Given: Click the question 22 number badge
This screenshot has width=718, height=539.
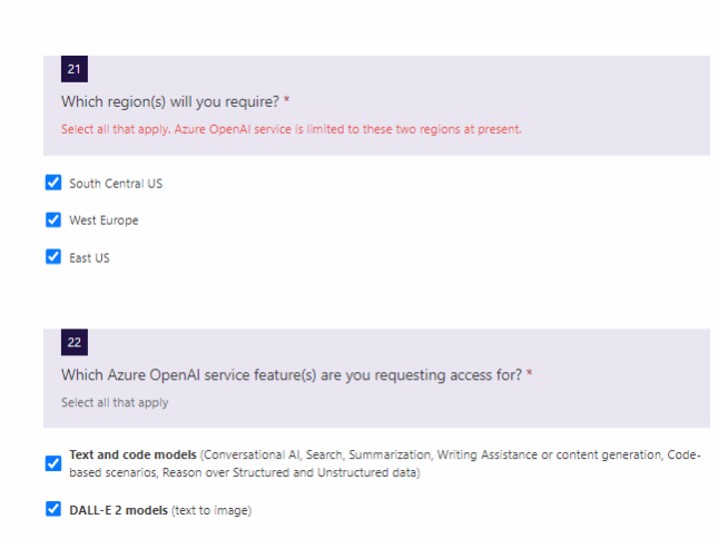Looking at the screenshot, I should [74, 342].
